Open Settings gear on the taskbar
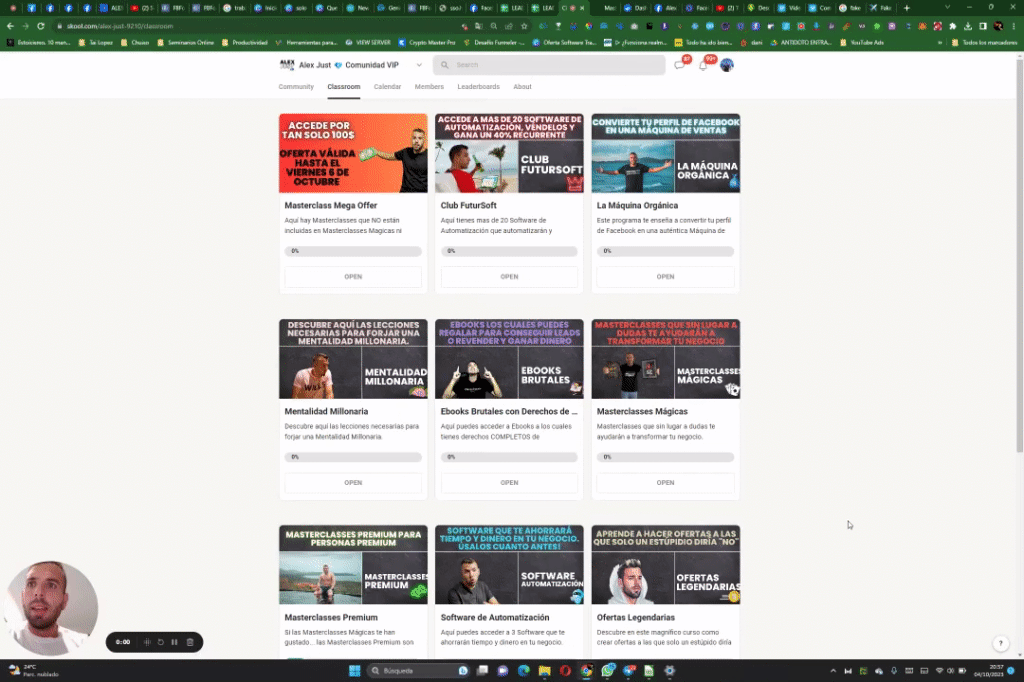 [669, 671]
